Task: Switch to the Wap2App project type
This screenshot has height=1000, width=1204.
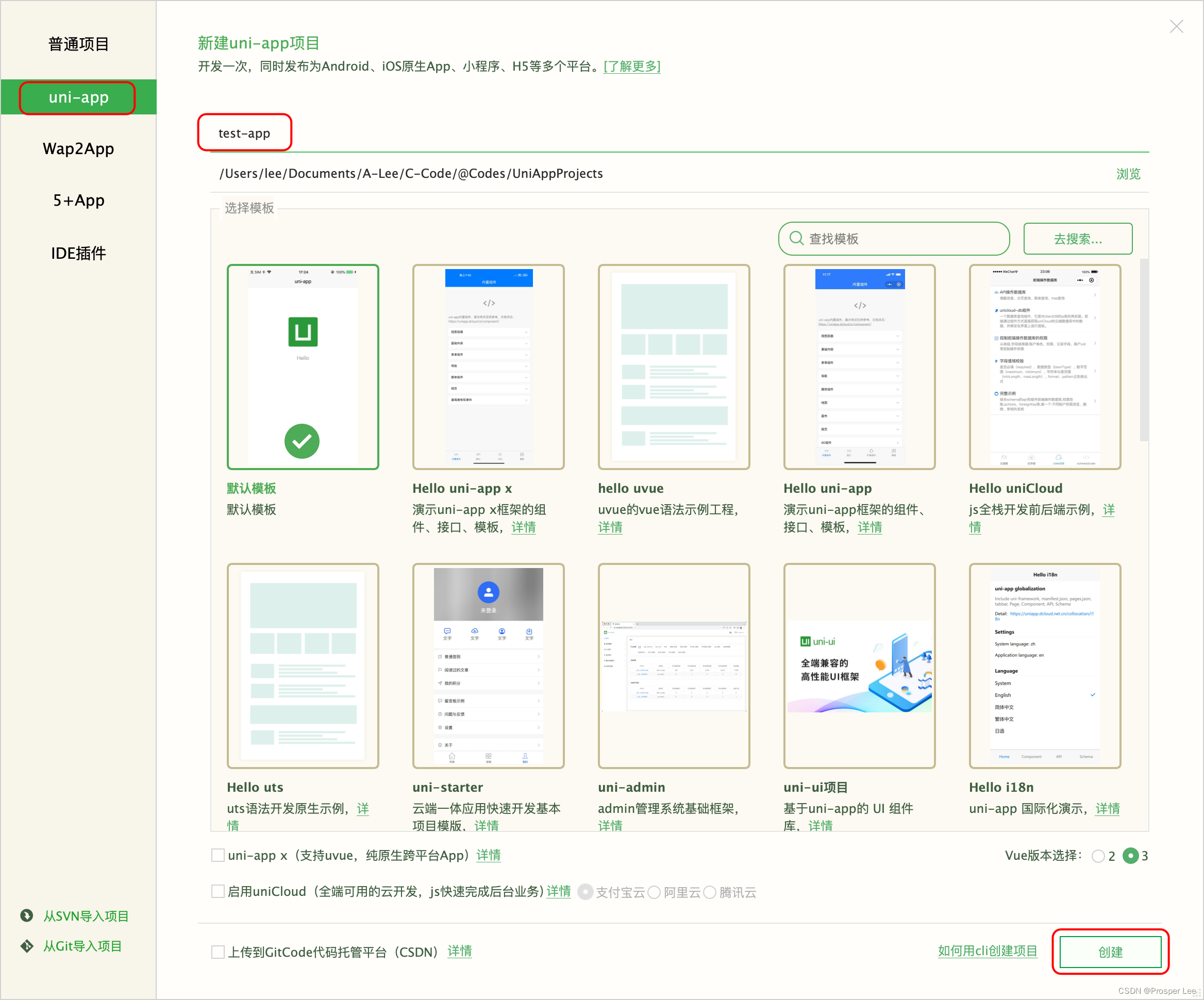Action: pos(78,148)
